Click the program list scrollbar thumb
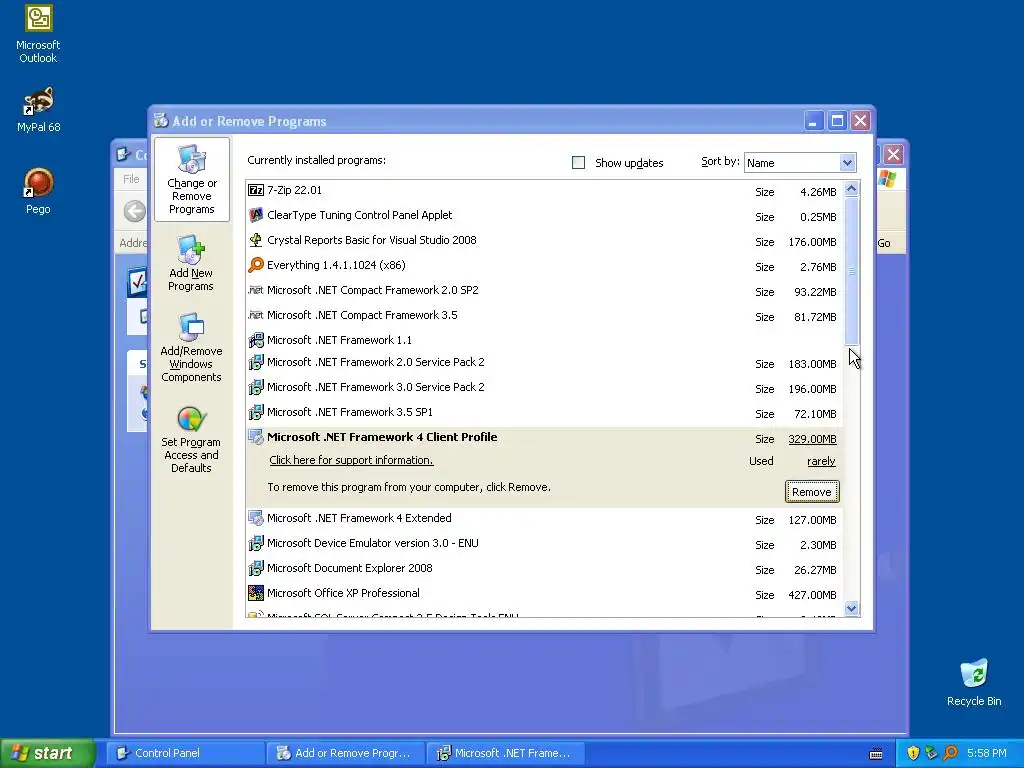The width and height of the screenshot is (1024, 768). click(x=851, y=270)
